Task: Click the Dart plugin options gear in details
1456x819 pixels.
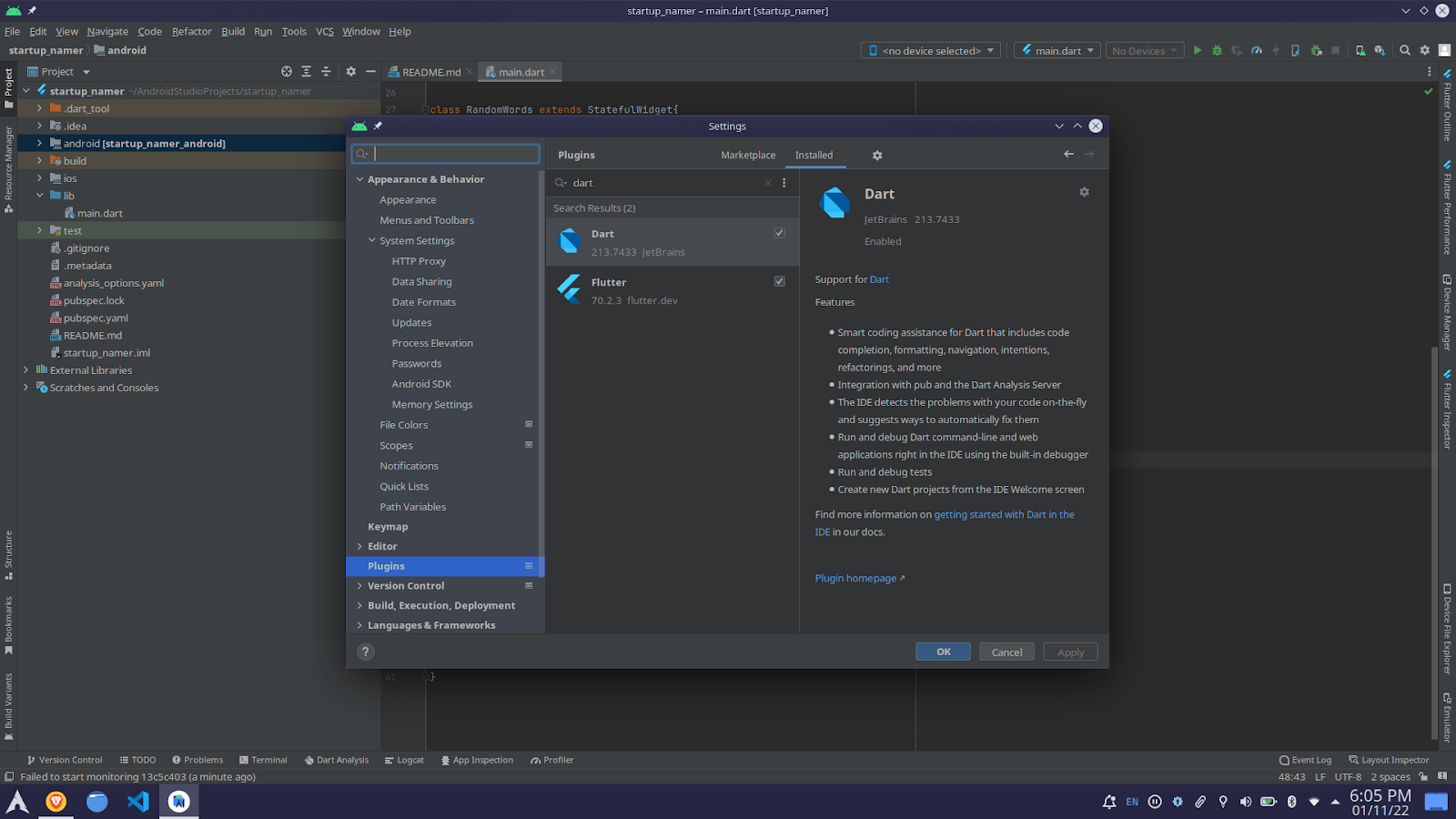Action: point(1084,192)
